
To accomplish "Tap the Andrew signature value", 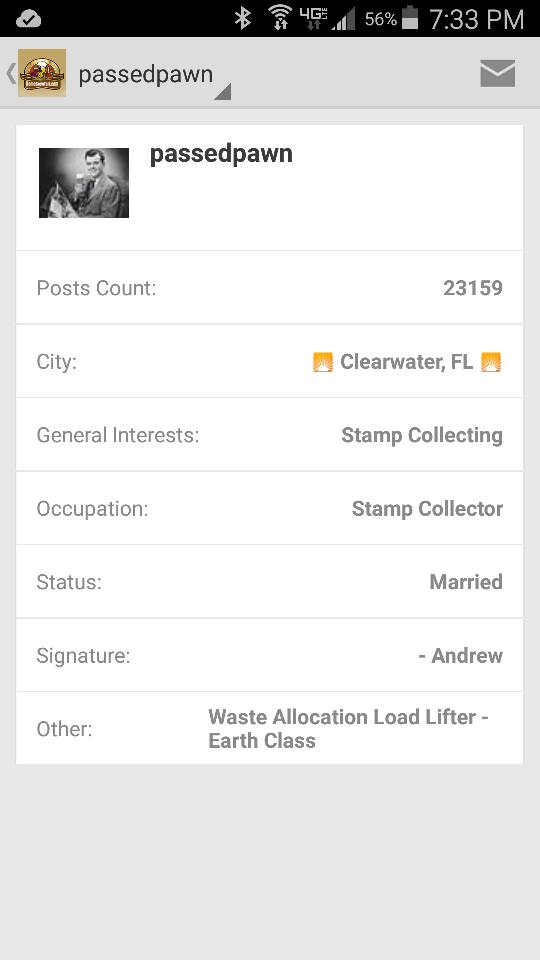I will tap(460, 656).
